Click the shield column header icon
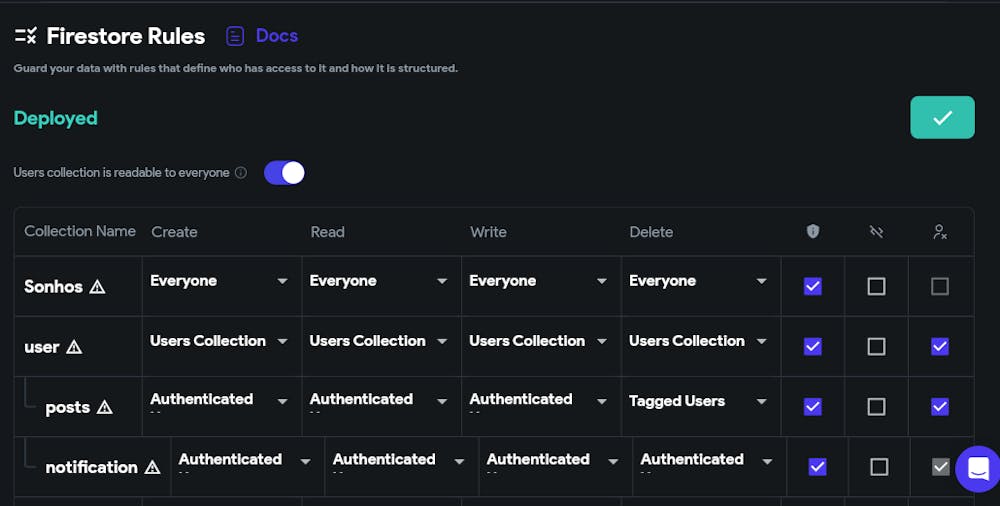Image resolution: width=1000 pixels, height=506 pixels. pyautogui.click(x=812, y=231)
